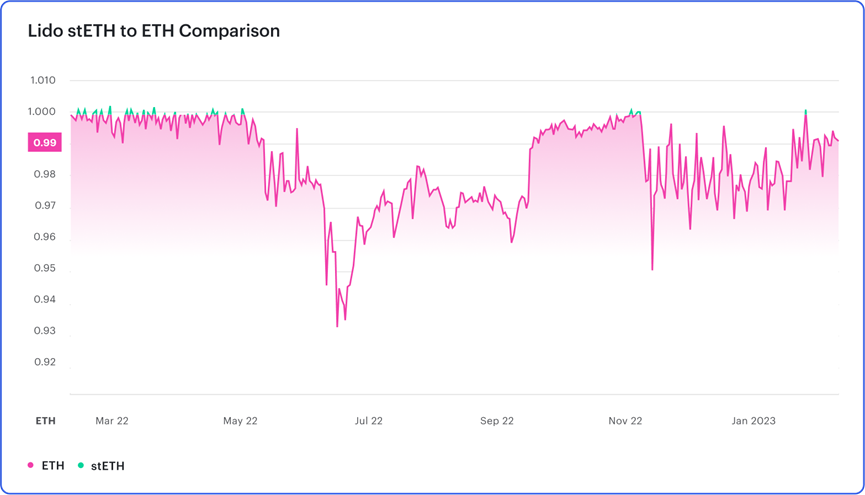Select the Mar 22 x-axis label
865x495 pixels.
pos(112,421)
